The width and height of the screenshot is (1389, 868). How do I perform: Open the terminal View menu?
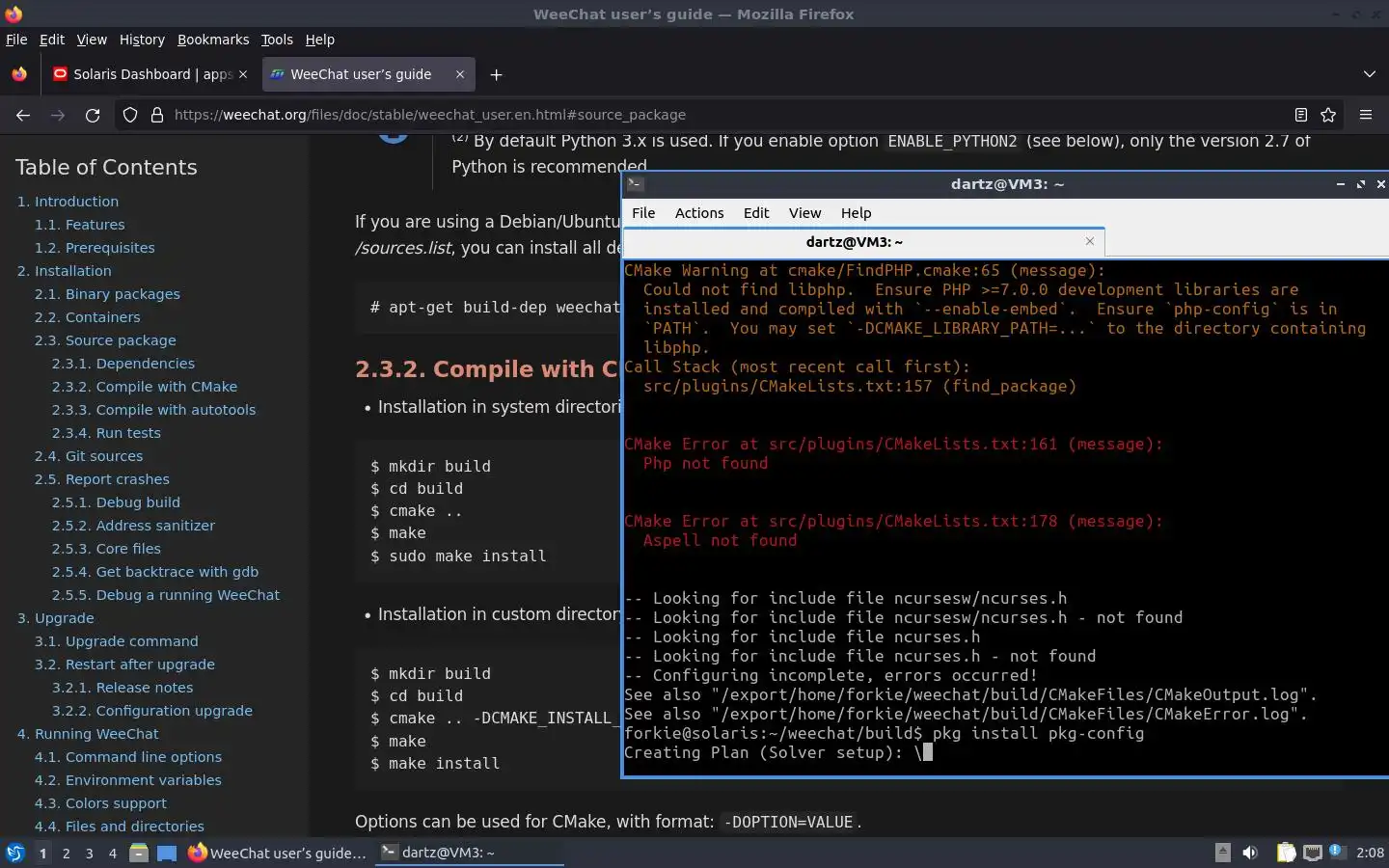pos(804,213)
